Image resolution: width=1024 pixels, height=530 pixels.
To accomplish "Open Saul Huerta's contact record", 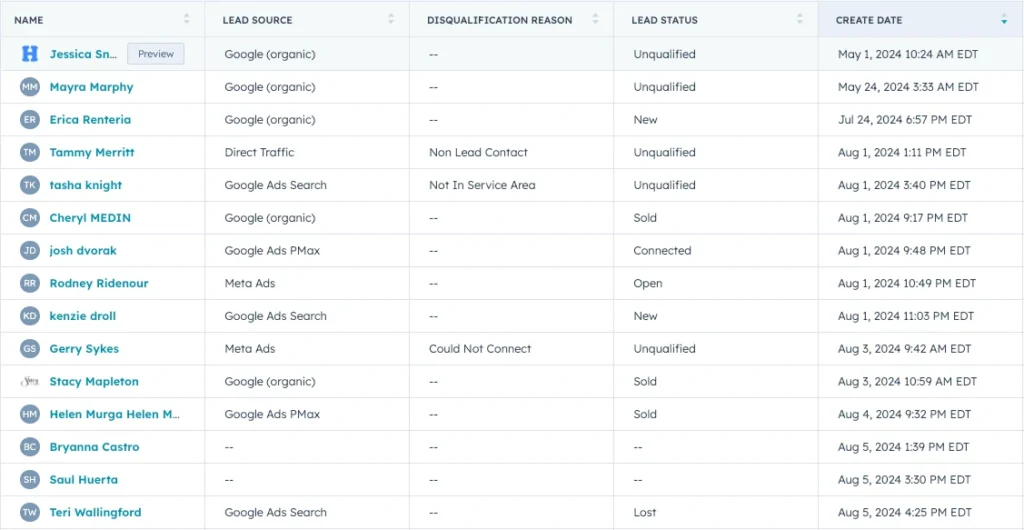I will (x=84, y=480).
